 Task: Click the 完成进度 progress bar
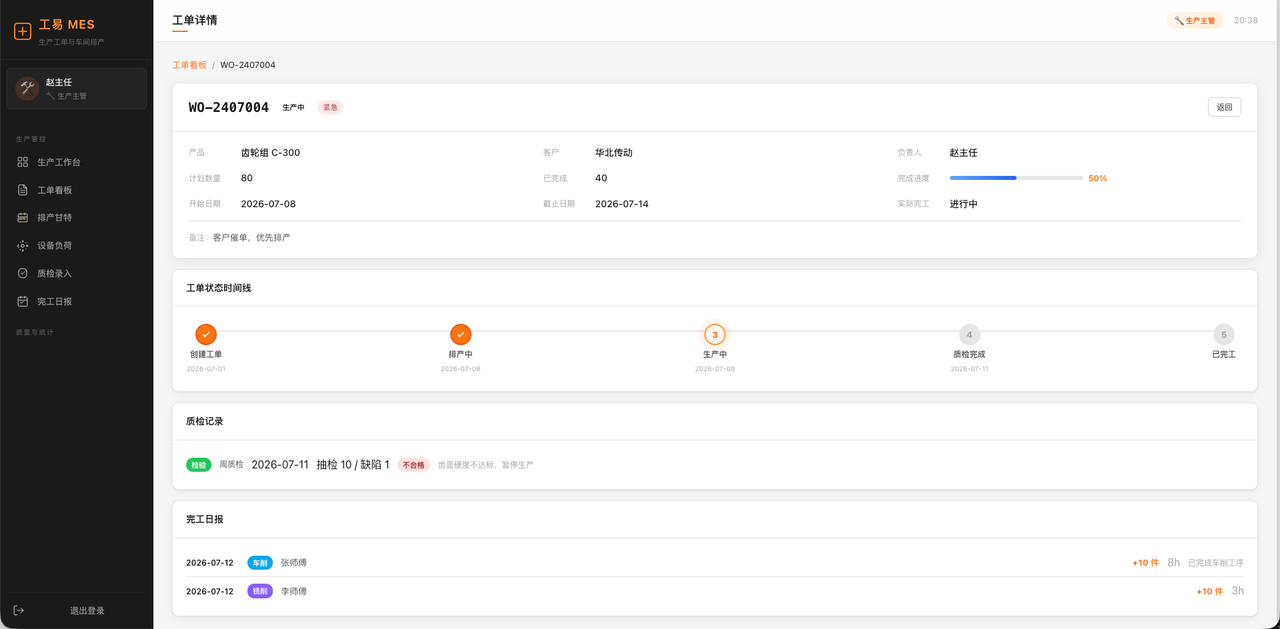tap(1016, 178)
